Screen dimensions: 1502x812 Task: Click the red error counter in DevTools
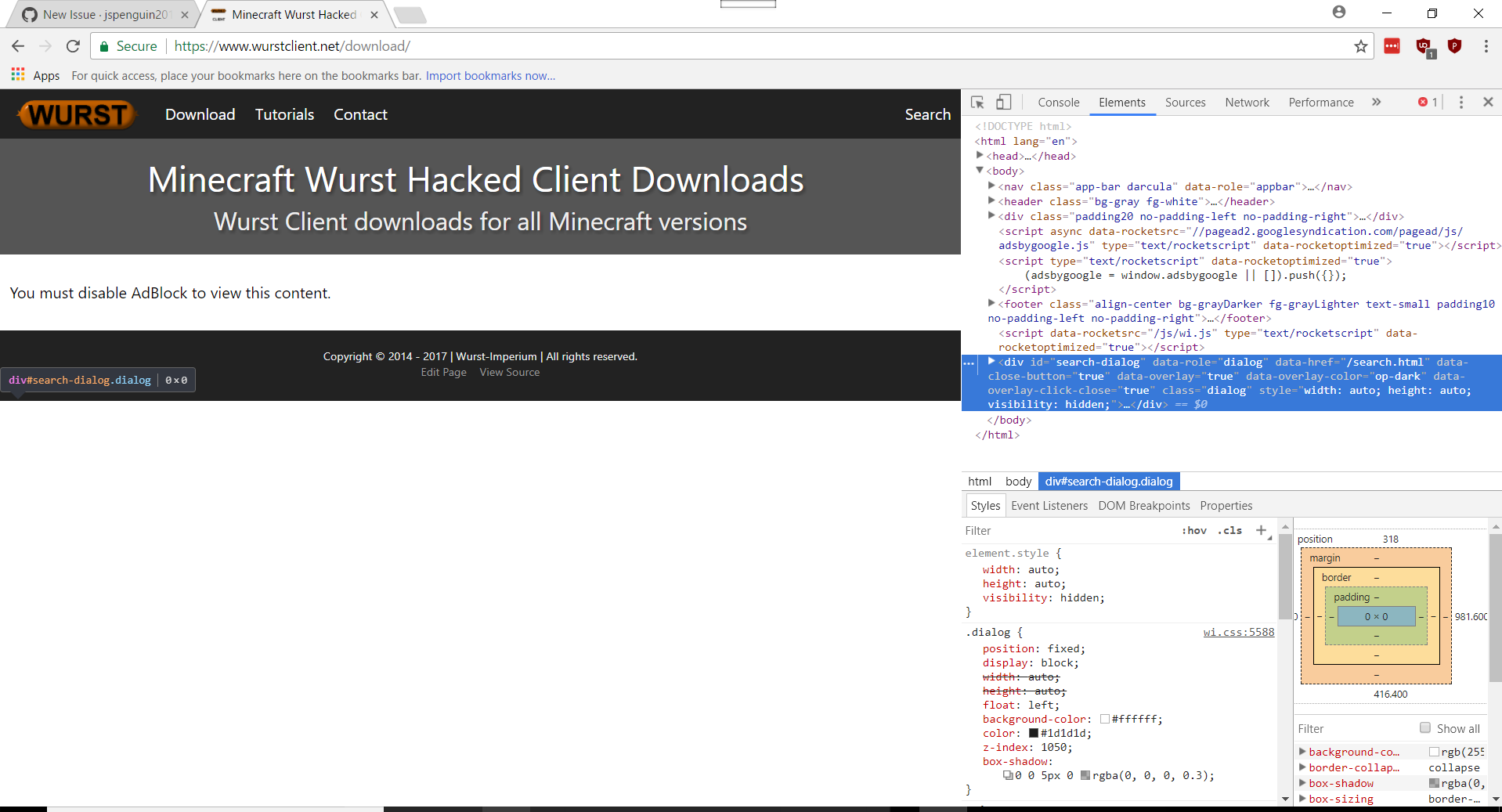coord(1427,102)
